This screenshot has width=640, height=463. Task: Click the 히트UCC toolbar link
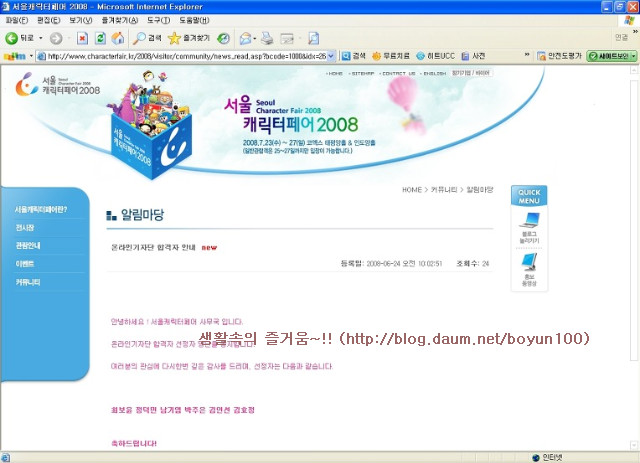point(436,56)
